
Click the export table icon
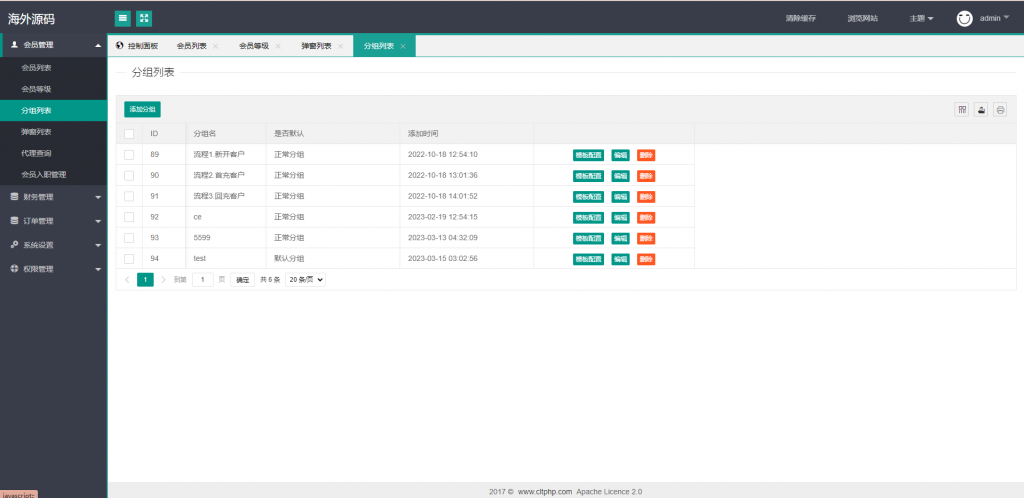981,110
